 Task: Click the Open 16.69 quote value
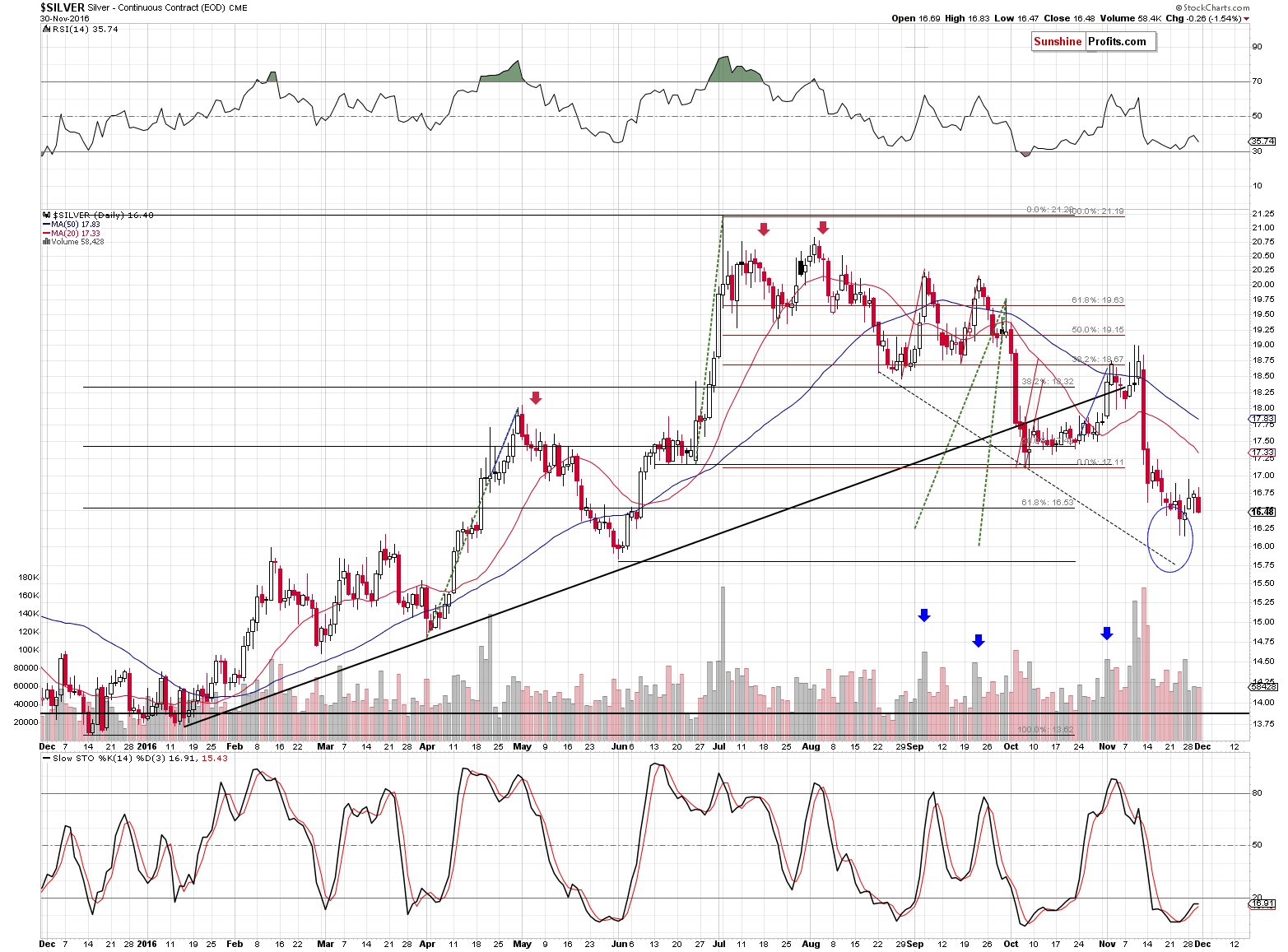pyautogui.click(x=916, y=18)
